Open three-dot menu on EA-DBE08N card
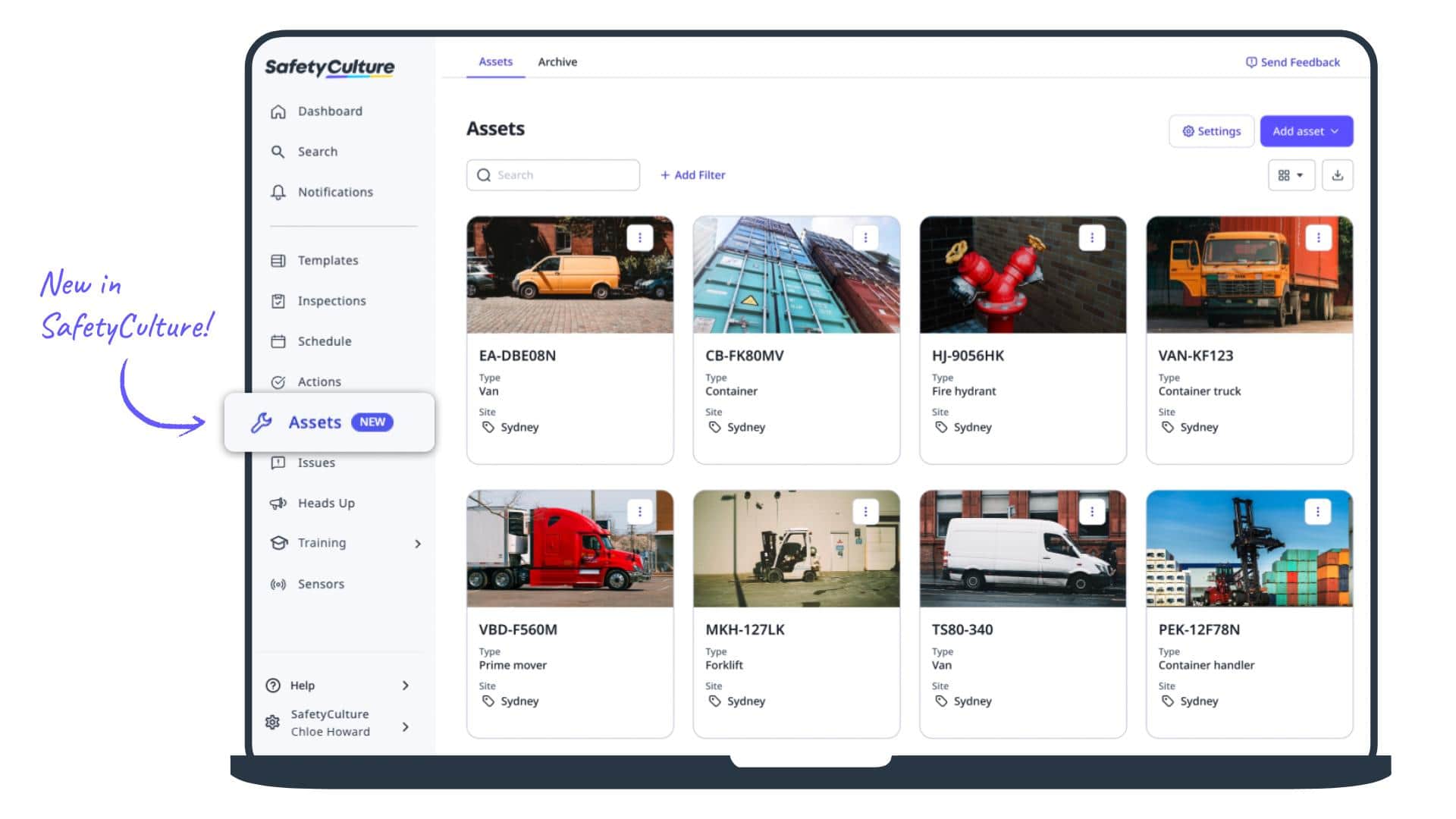Viewport: 1456px width, 819px height. pyautogui.click(x=639, y=237)
